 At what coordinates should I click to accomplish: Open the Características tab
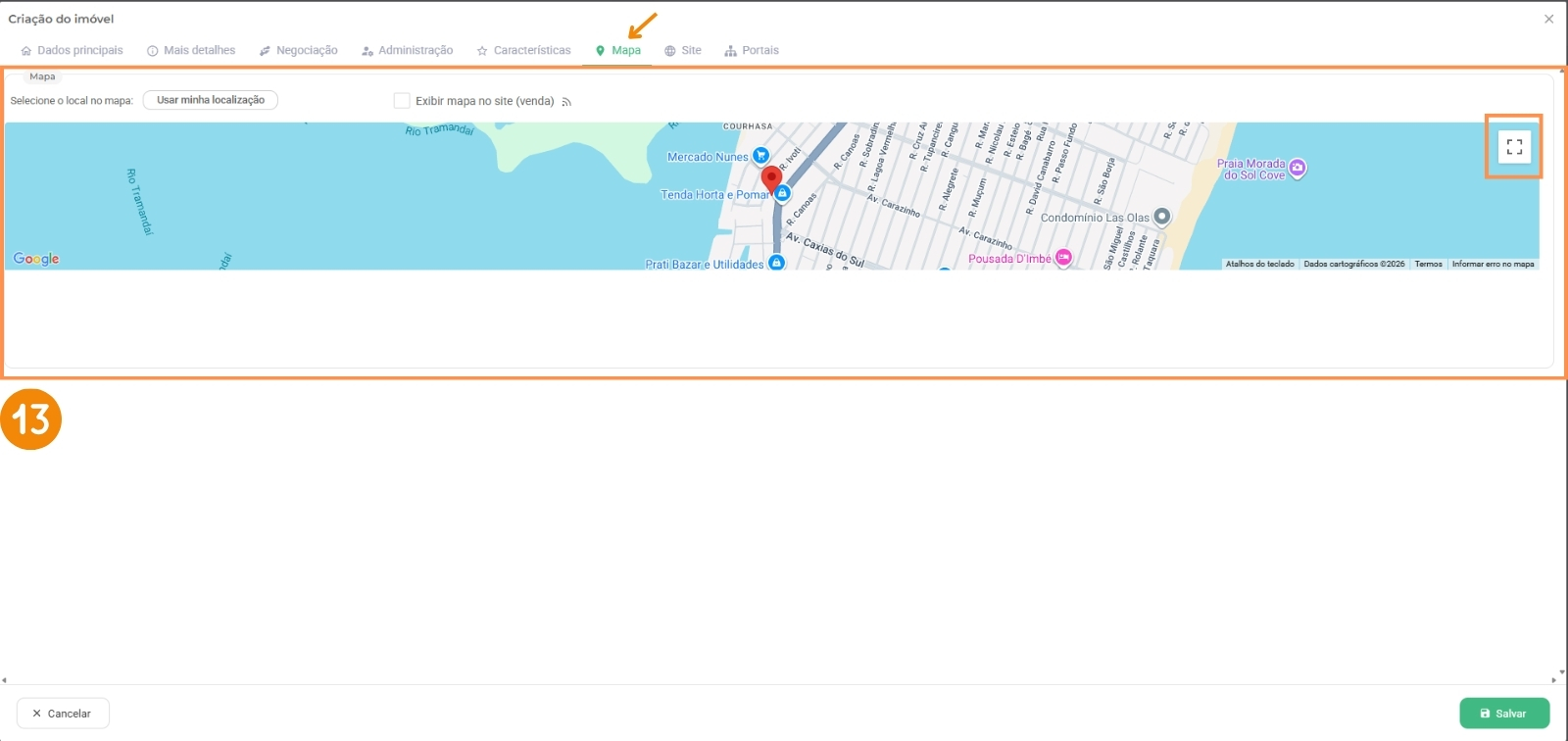523,51
